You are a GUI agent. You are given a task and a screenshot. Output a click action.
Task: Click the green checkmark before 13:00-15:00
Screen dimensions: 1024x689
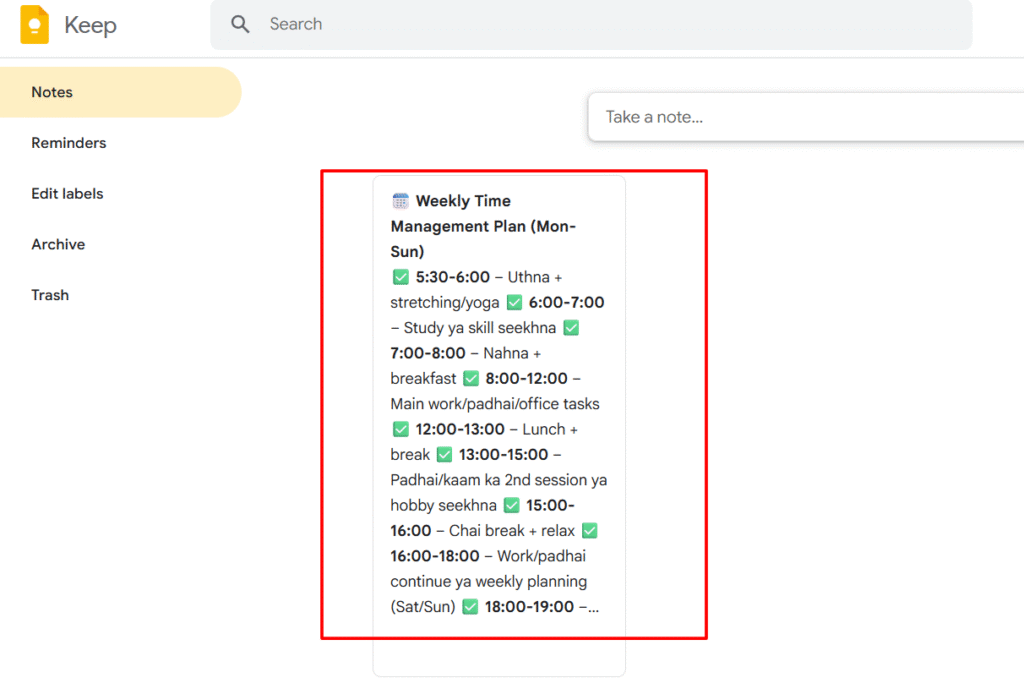click(x=444, y=455)
